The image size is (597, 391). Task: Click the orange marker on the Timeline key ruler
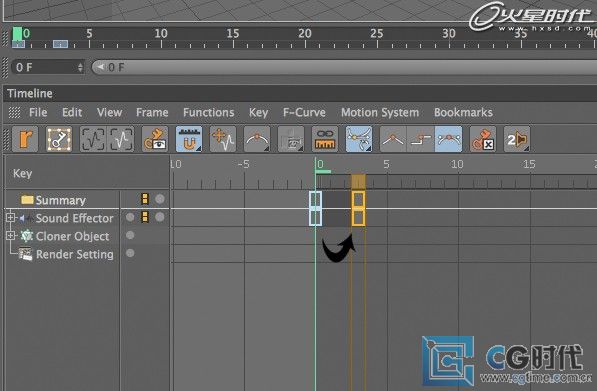pyautogui.click(x=358, y=182)
